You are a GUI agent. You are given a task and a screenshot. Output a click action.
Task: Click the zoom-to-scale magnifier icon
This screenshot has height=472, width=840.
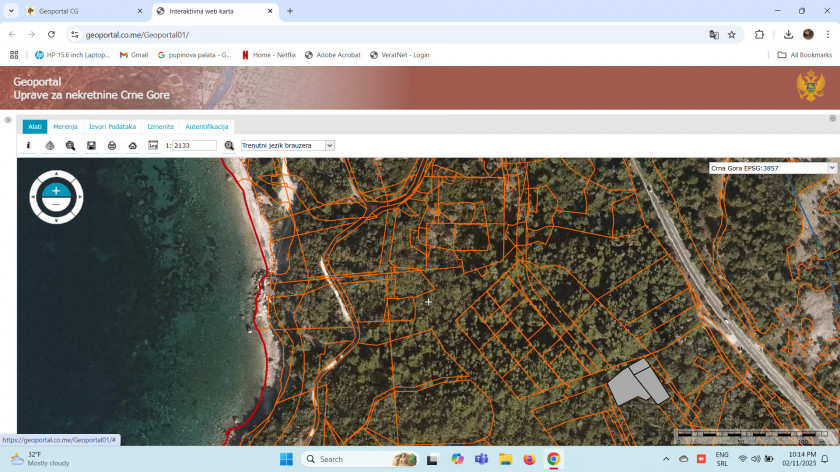(x=229, y=145)
